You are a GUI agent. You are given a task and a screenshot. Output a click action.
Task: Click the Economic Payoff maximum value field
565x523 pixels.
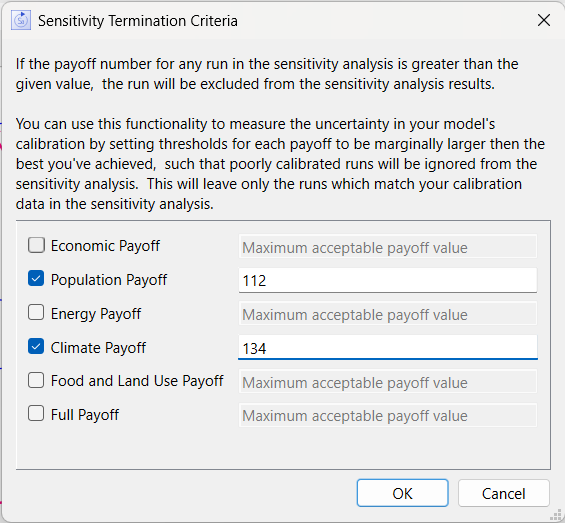pos(388,247)
